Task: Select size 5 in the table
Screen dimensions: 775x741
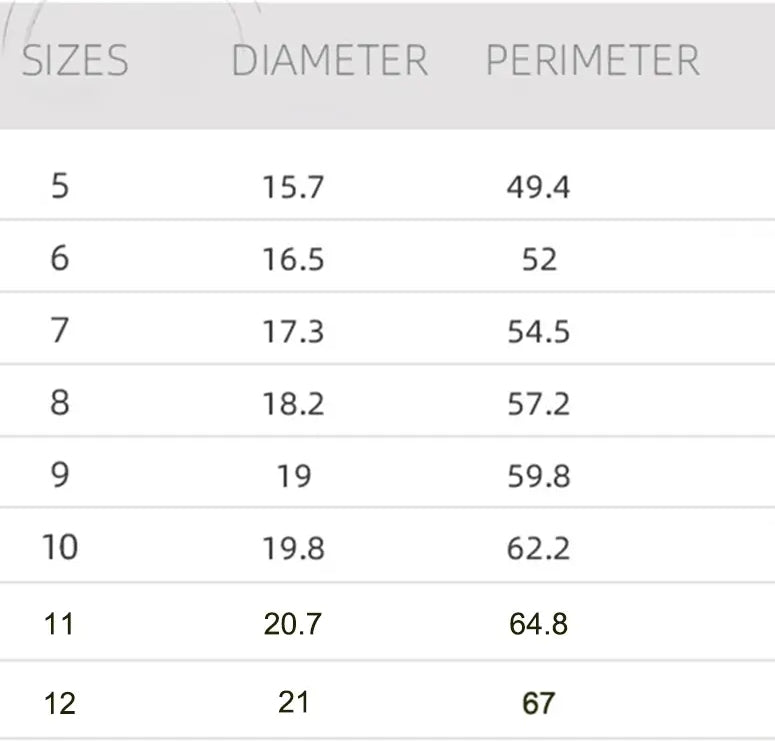Action: point(60,186)
